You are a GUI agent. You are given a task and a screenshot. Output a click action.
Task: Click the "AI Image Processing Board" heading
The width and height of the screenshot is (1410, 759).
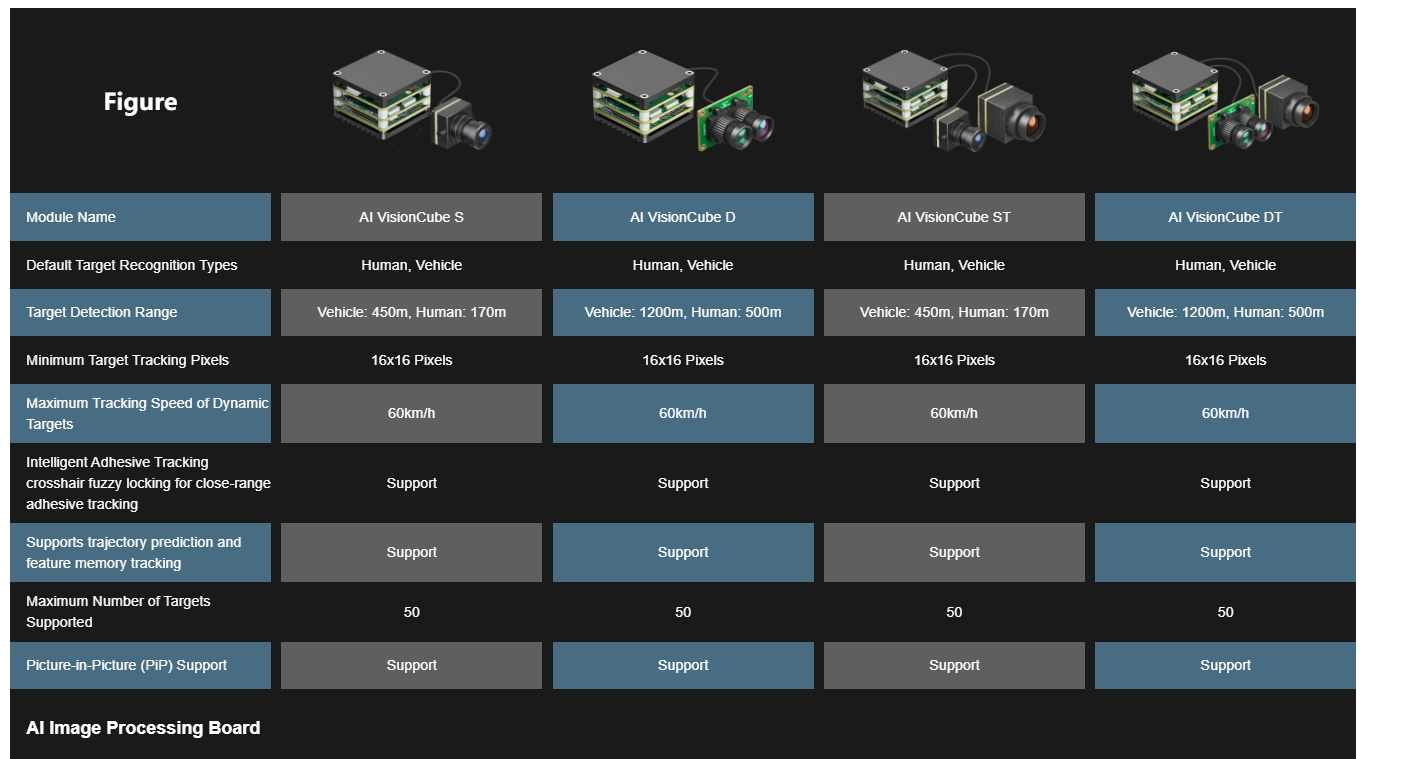click(143, 728)
